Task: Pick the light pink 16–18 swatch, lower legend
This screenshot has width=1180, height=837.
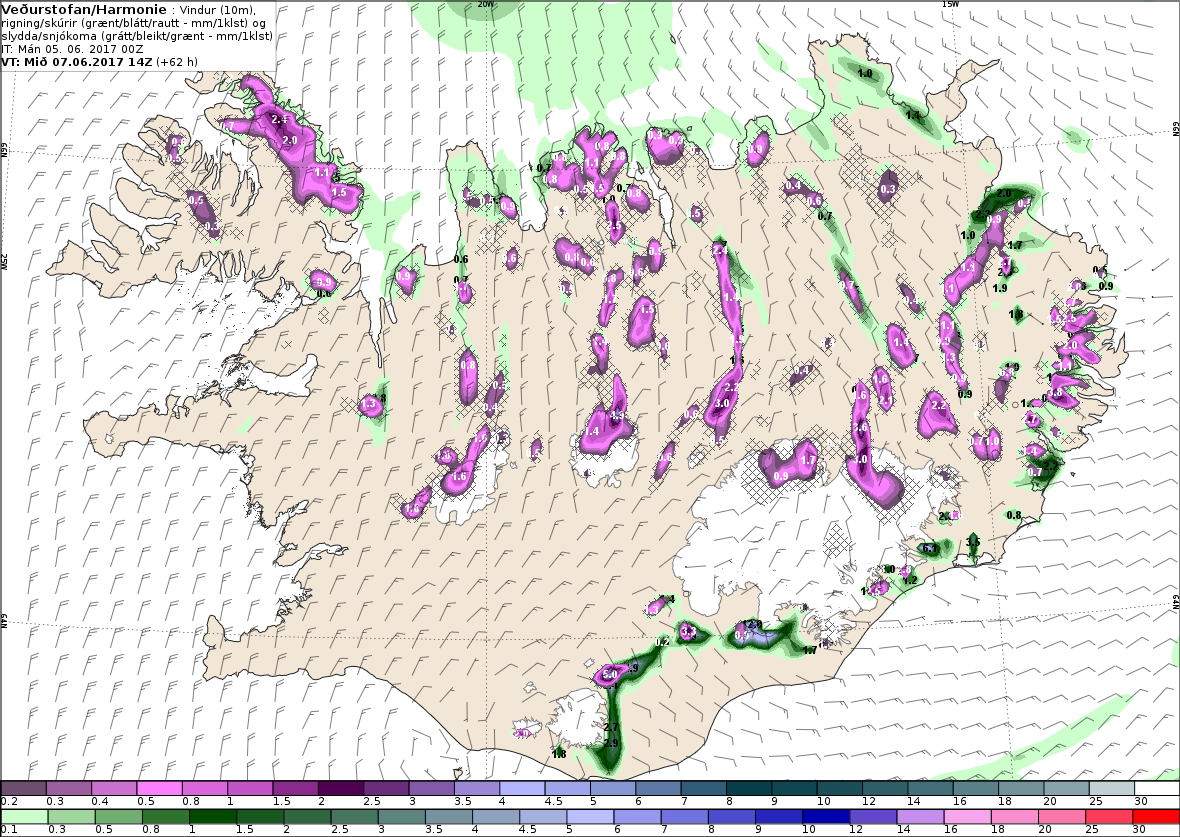Action: click(x=967, y=817)
